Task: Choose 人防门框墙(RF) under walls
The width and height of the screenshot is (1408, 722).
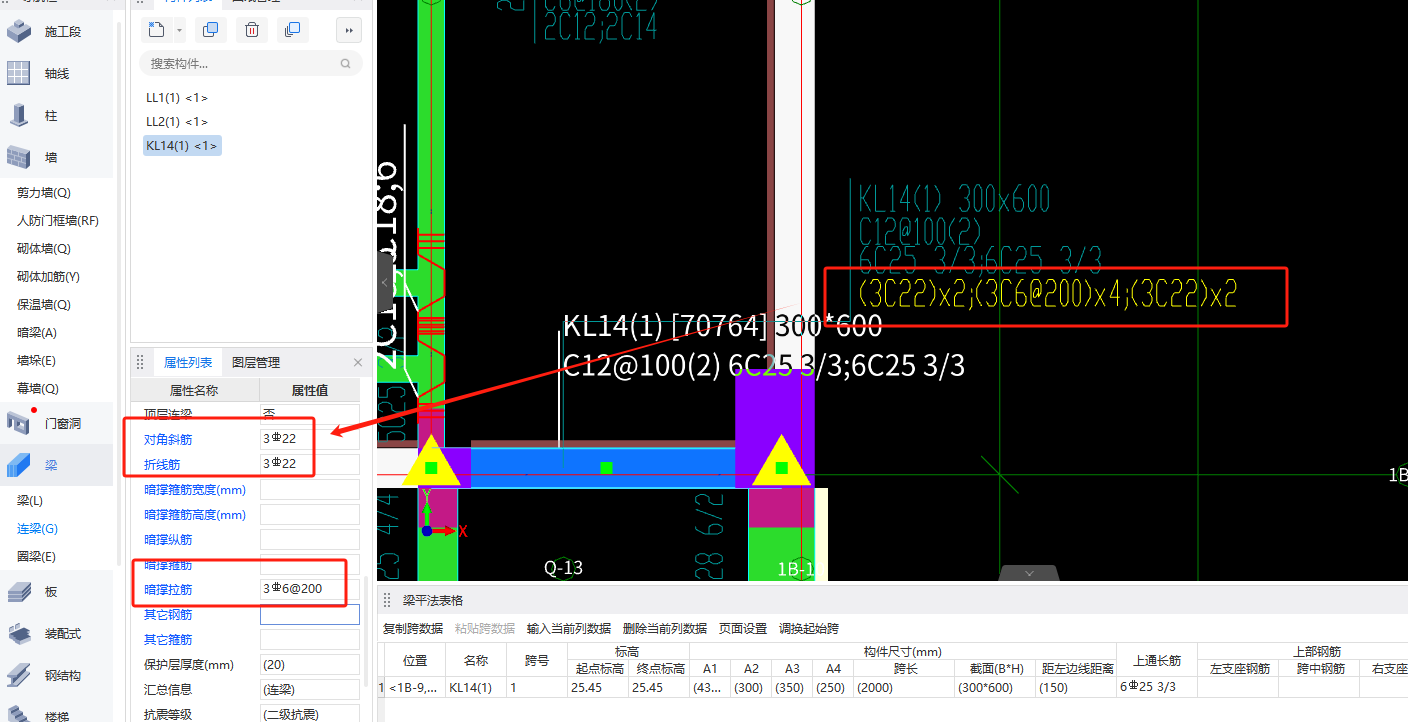Action: click(58, 221)
